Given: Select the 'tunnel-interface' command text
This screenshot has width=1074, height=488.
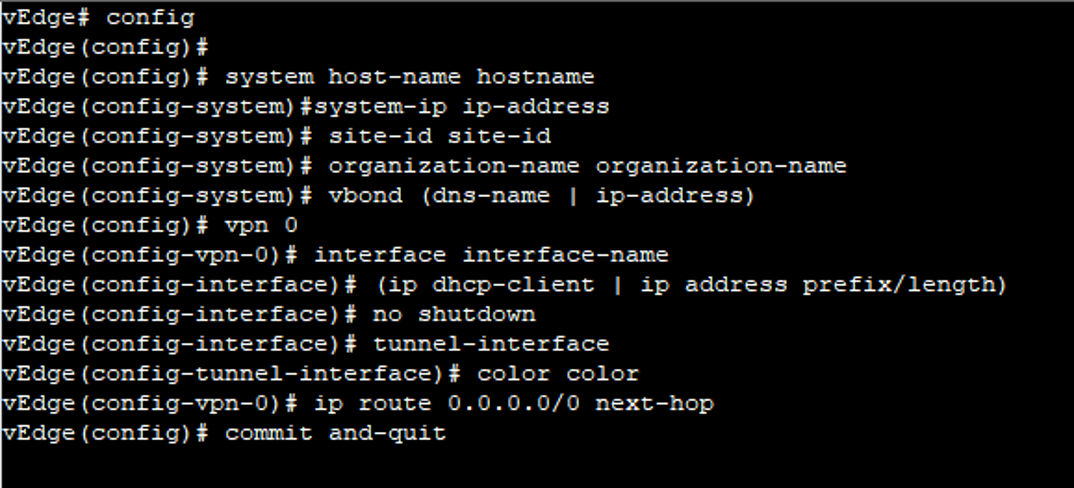Looking at the screenshot, I should (x=490, y=345).
